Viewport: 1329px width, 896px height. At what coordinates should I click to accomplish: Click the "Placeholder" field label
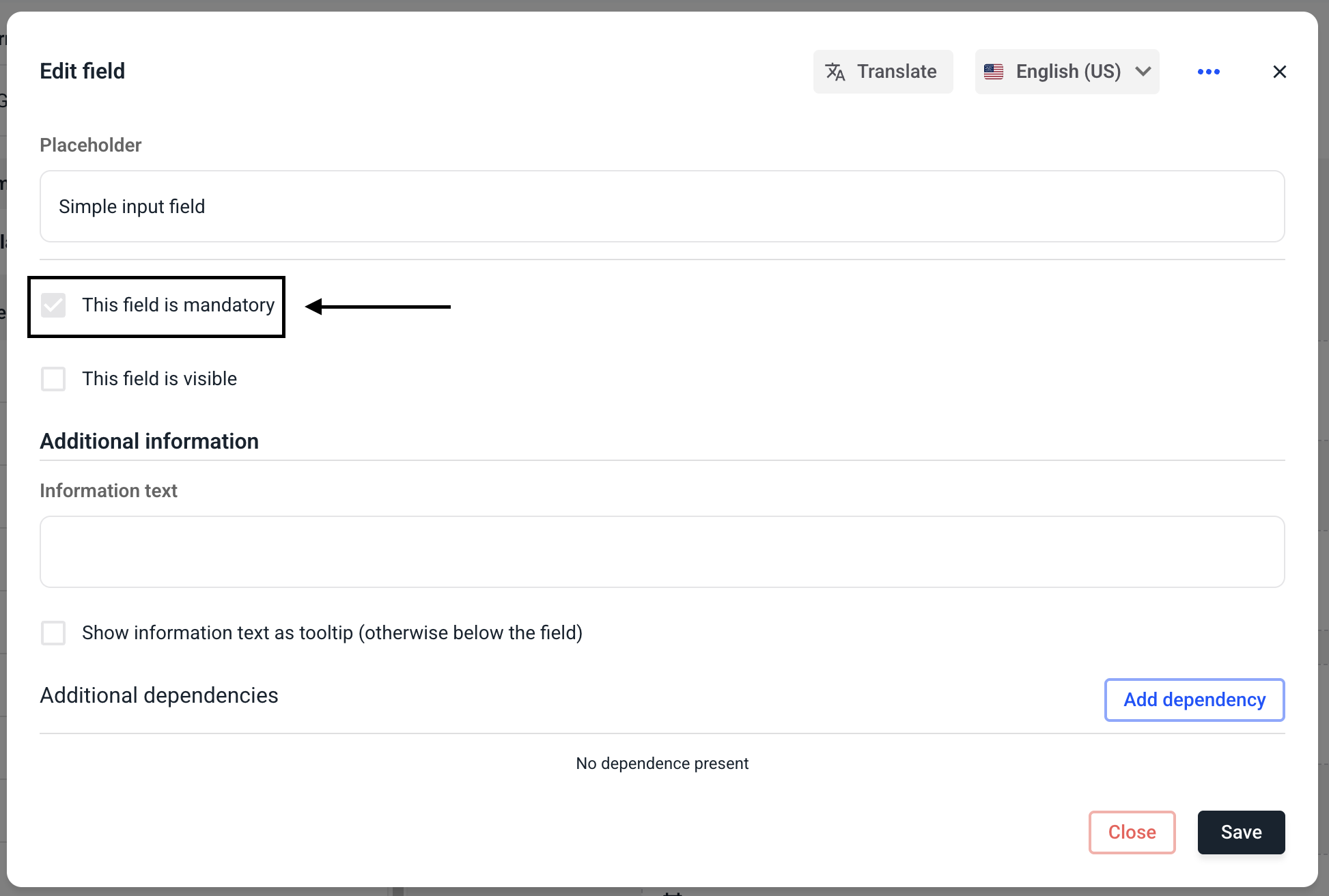point(90,145)
